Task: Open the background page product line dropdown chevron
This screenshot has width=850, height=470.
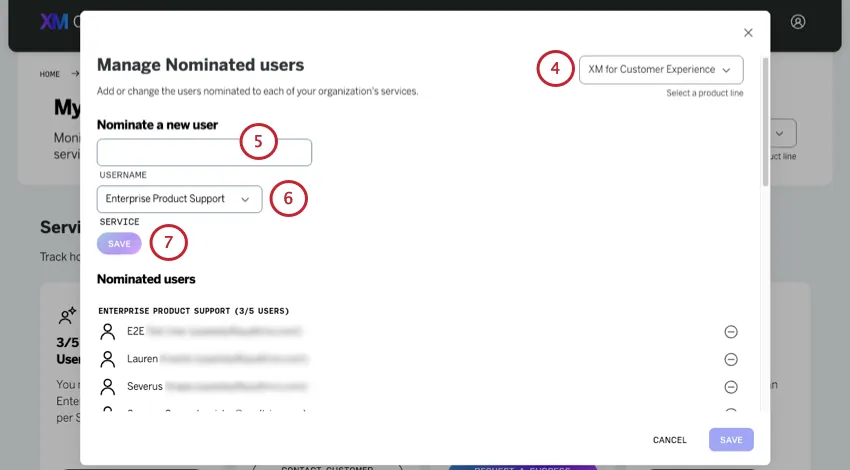Action: tap(779, 133)
